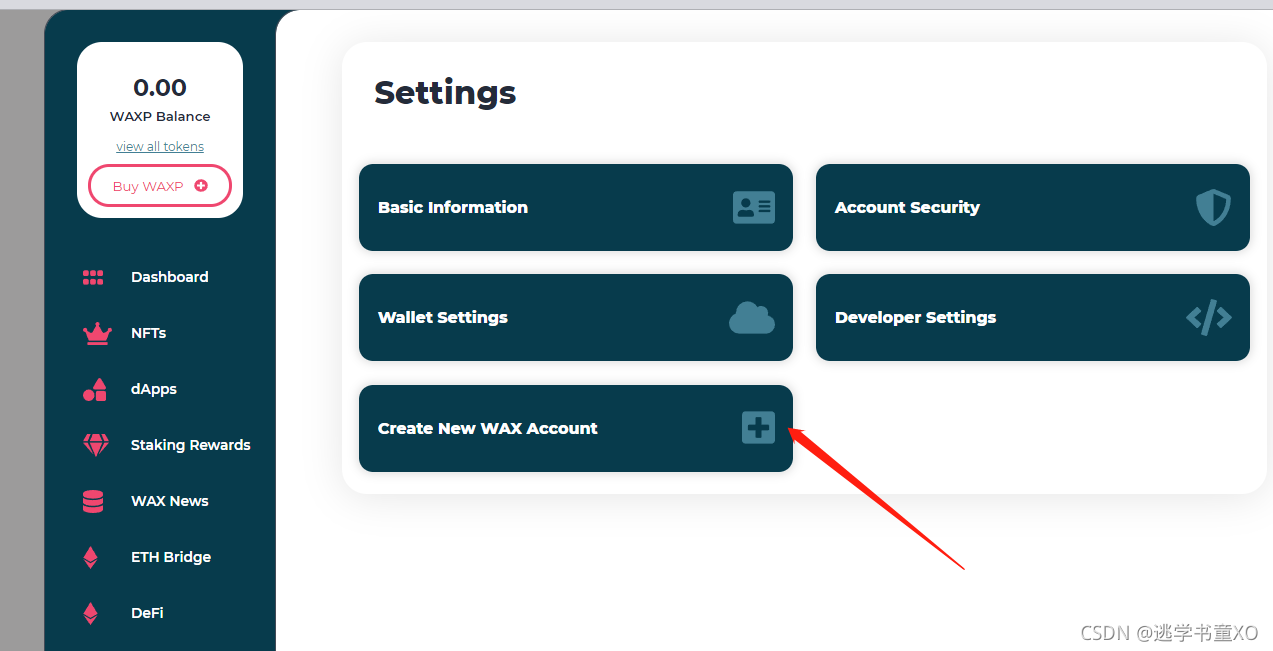This screenshot has height=651, width=1273.
Task: Click the WAXP Balance label
Action: (x=160, y=116)
